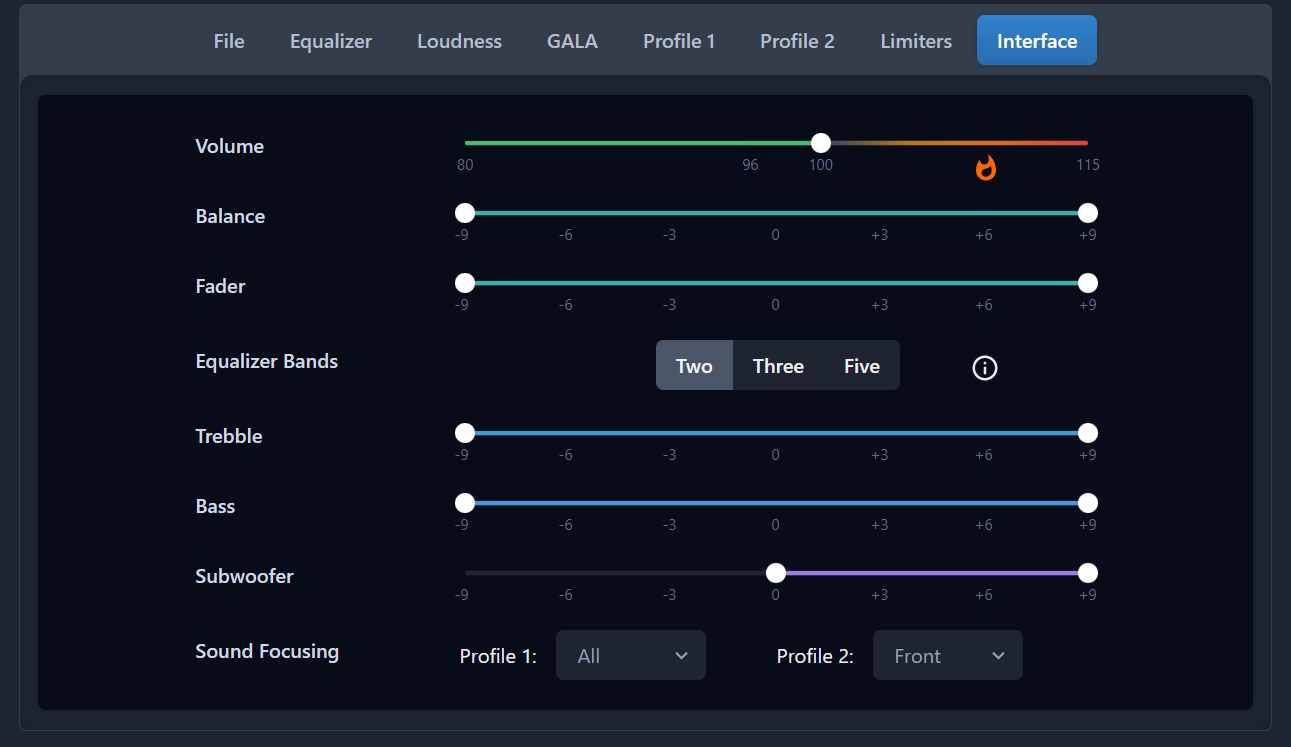Click the Bass slider left handle

pos(465,503)
